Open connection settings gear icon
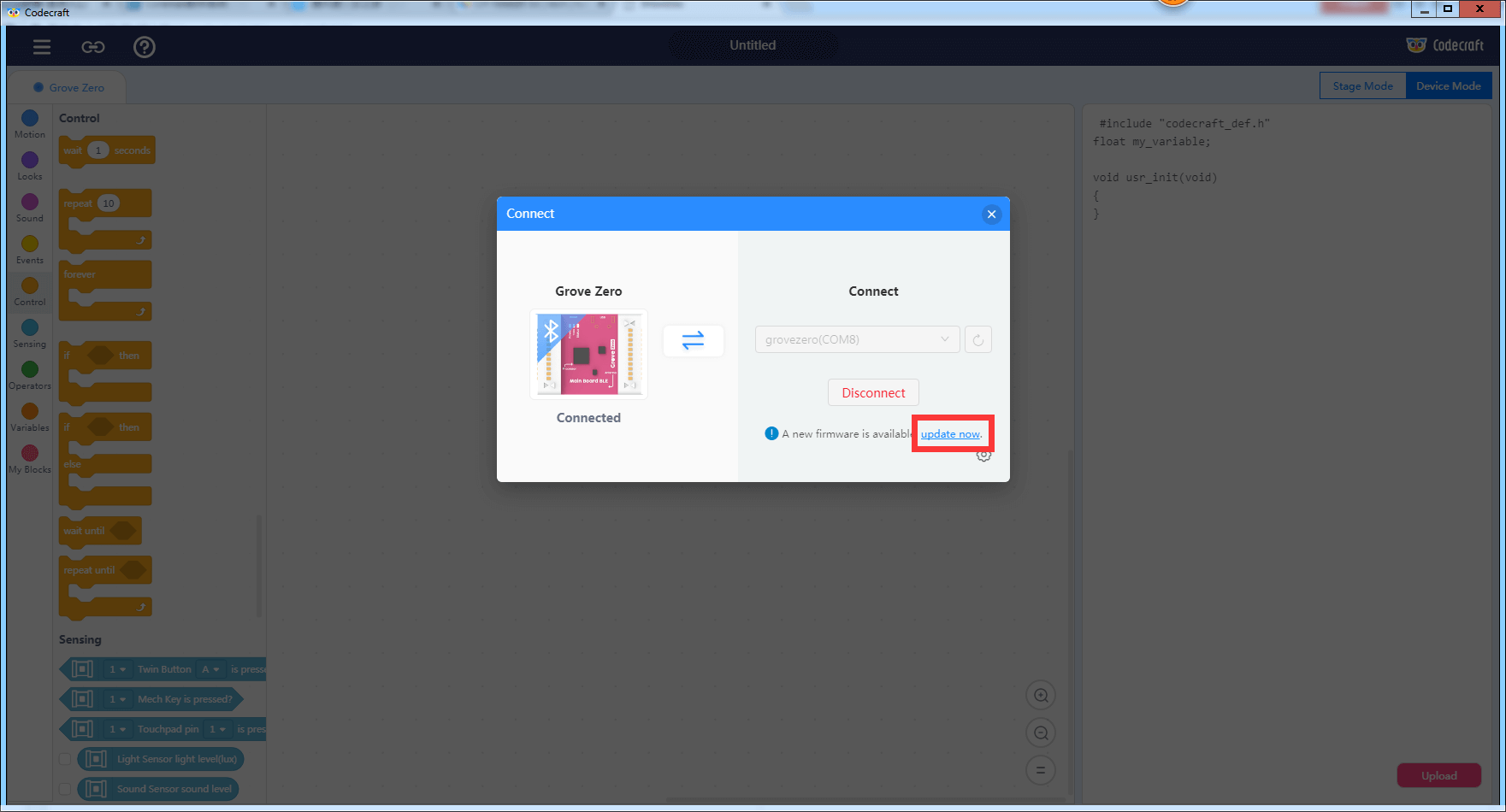This screenshot has width=1506, height=812. (x=984, y=456)
